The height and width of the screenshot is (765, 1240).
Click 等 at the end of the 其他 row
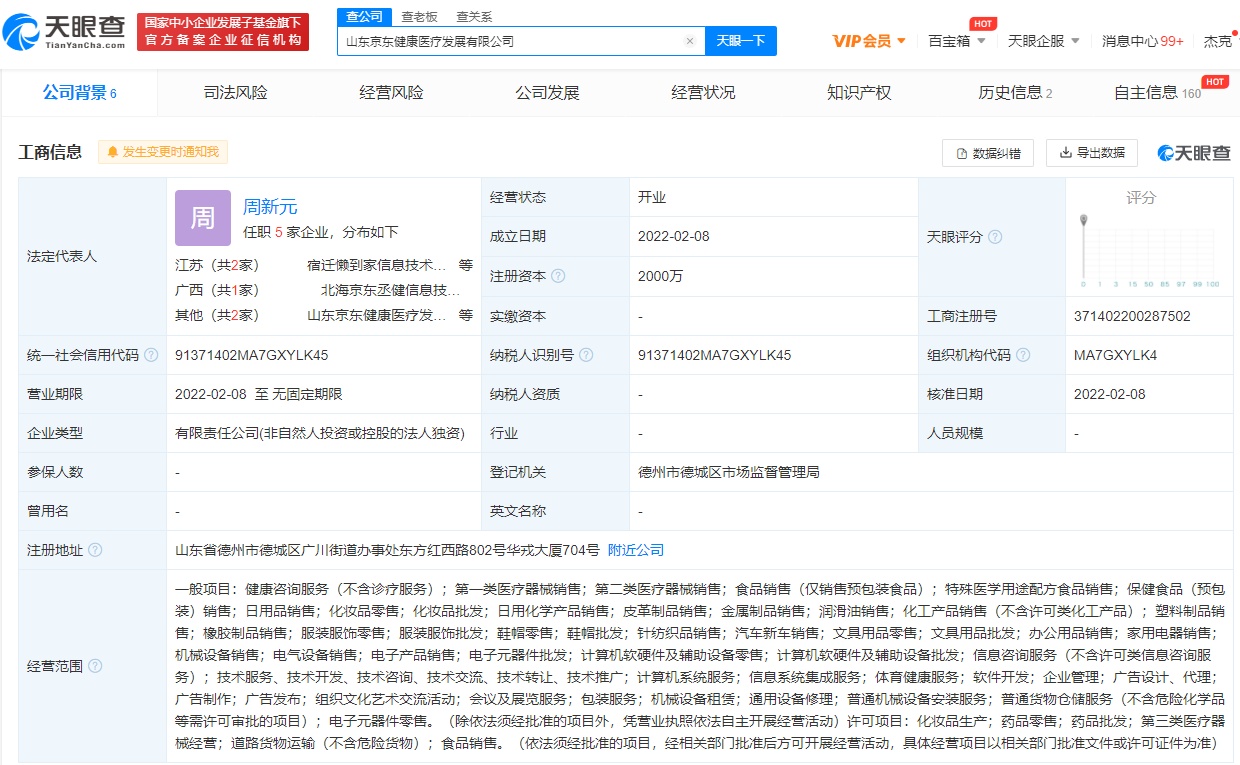pyautogui.click(x=466, y=315)
